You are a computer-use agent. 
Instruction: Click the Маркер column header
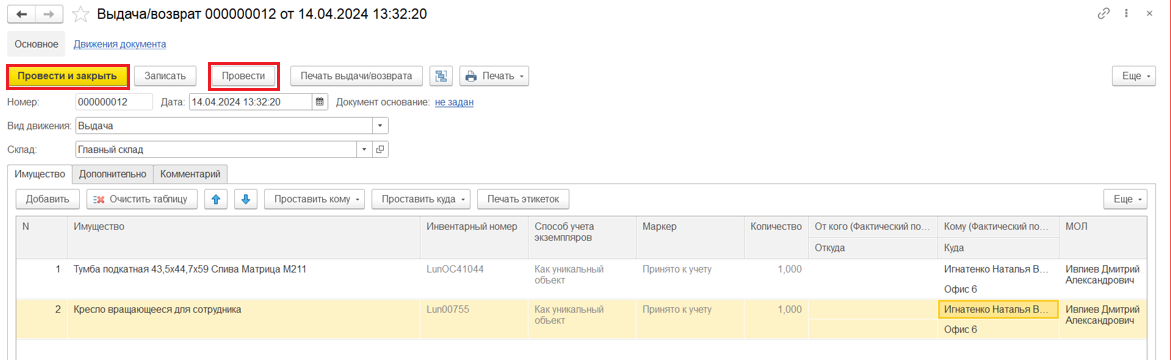[x=690, y=238]
